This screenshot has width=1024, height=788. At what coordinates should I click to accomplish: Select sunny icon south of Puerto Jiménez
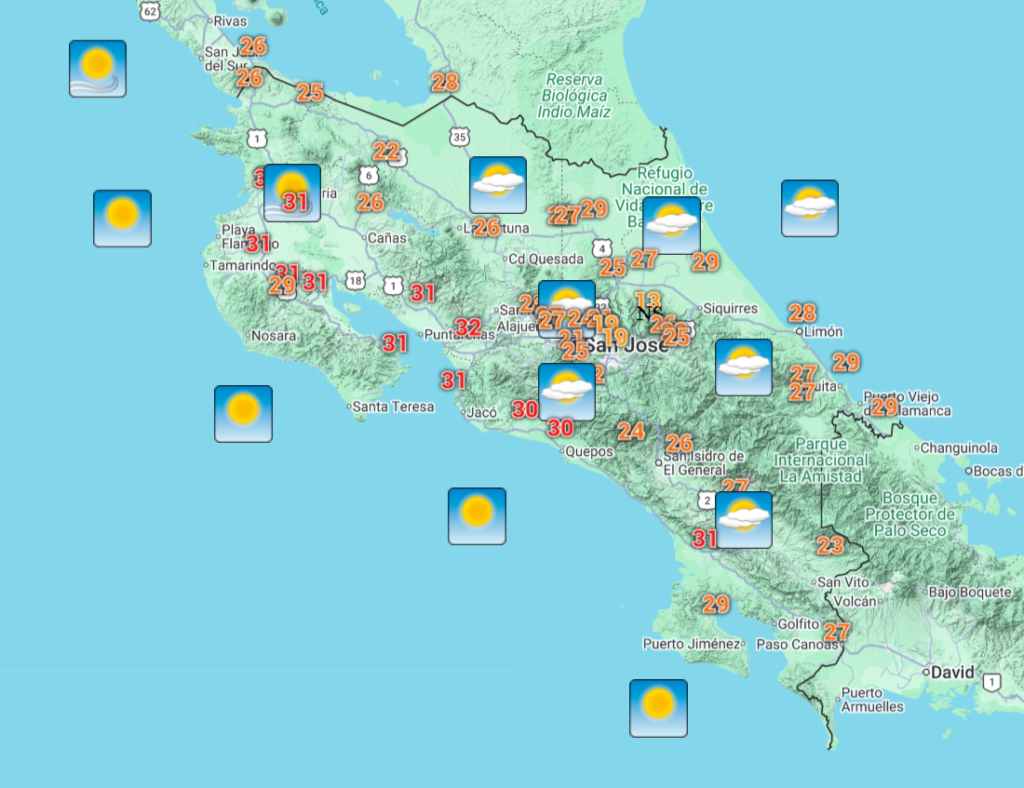point(658,708)
